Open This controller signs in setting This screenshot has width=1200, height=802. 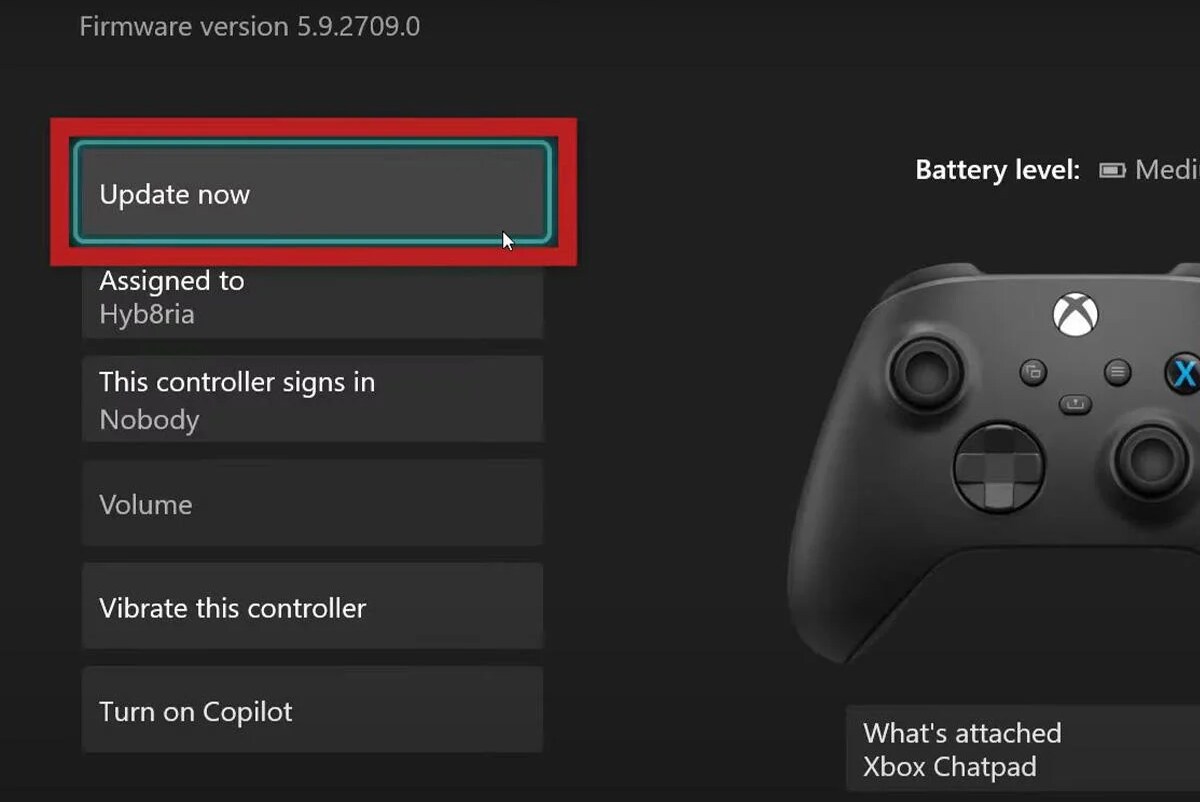click(x=312, y=399)
